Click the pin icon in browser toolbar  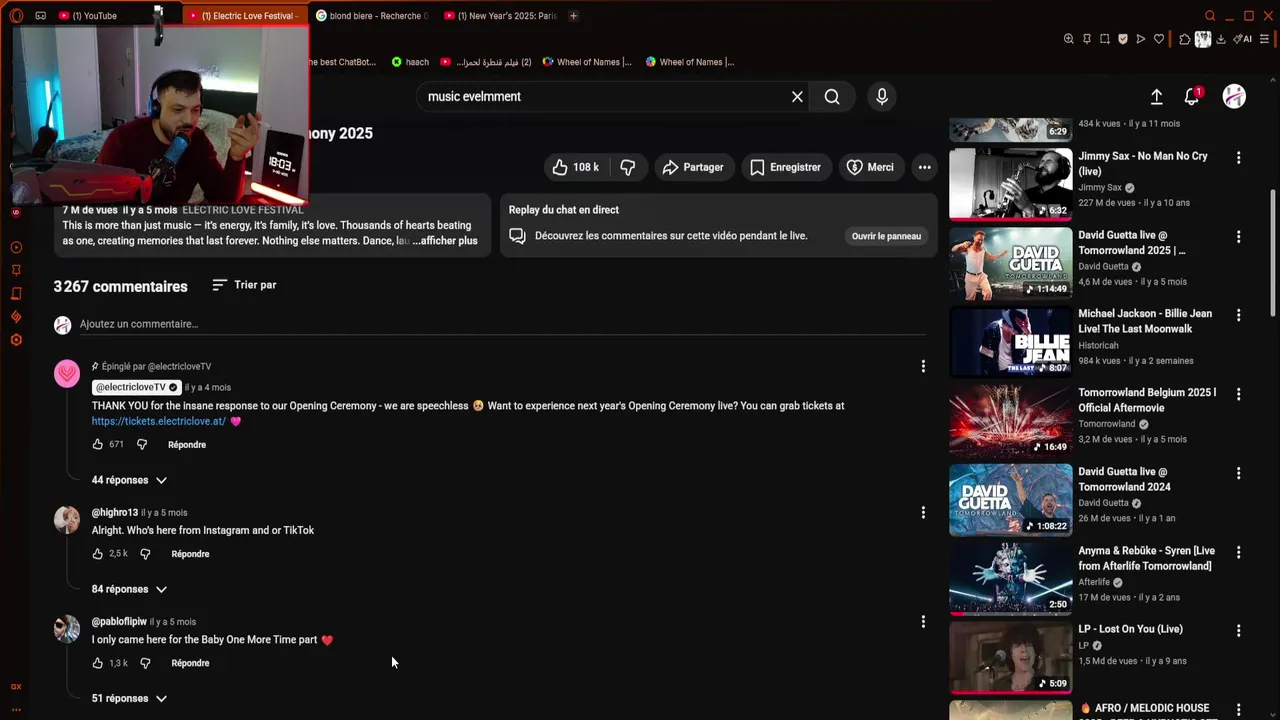1086,39
